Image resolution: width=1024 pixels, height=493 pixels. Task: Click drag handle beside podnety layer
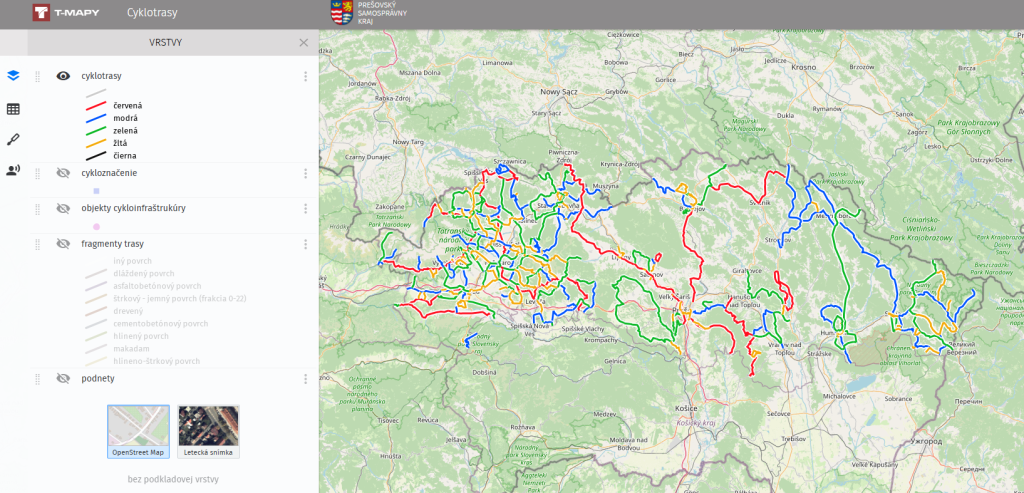click(38, 378)
